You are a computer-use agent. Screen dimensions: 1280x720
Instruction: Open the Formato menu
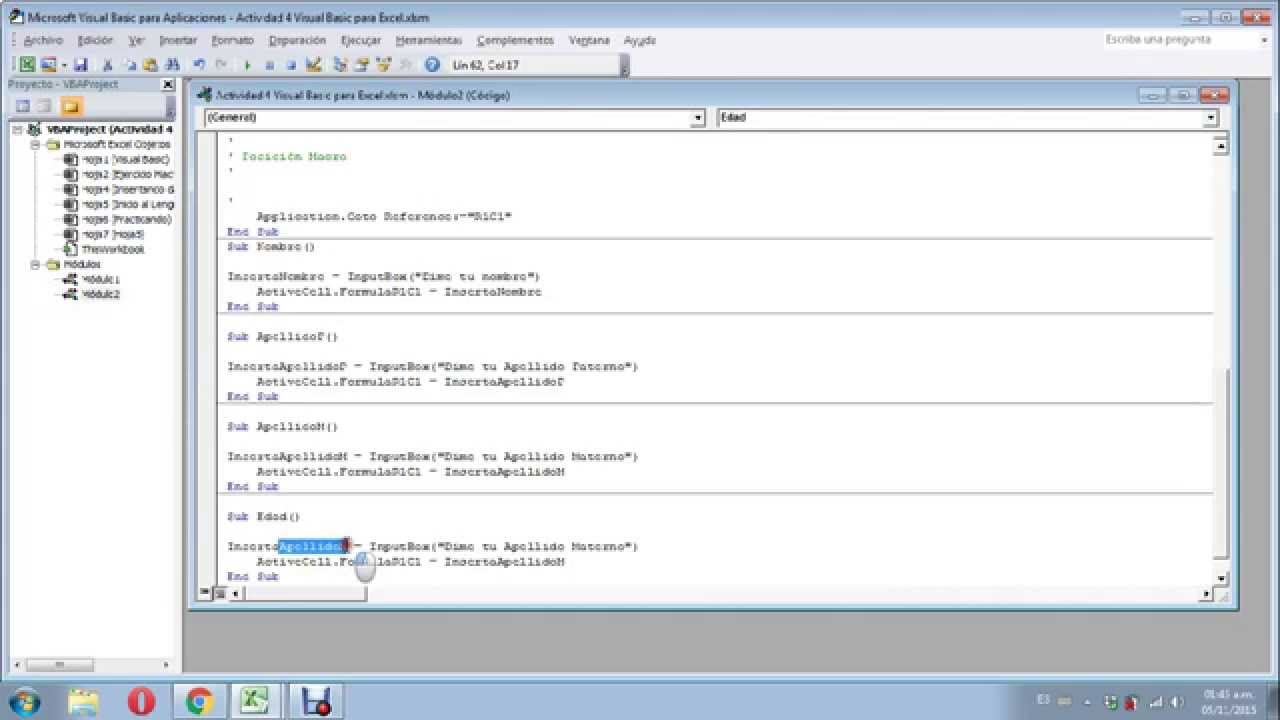[233, 40]
